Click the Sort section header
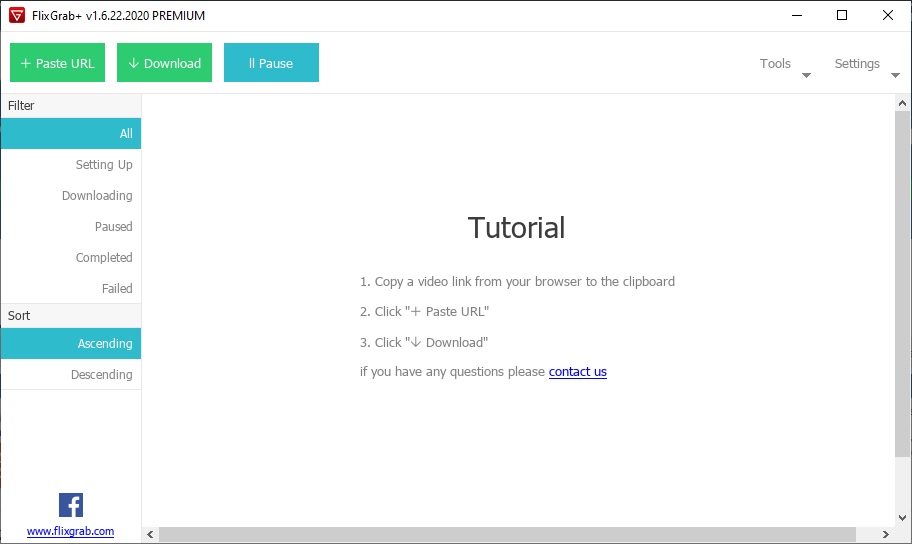Screen dimensions: 912x544 click(x=71, y=316)
